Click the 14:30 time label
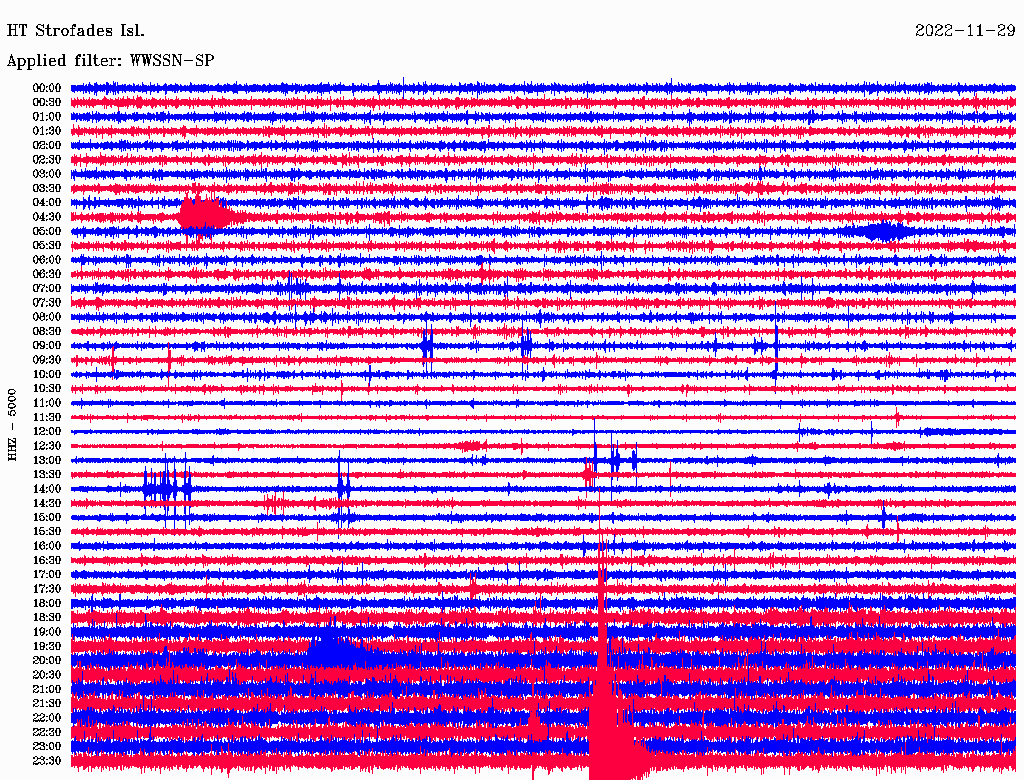The width and height of the screenshot is (1024, 780). (x=47, y=503)
